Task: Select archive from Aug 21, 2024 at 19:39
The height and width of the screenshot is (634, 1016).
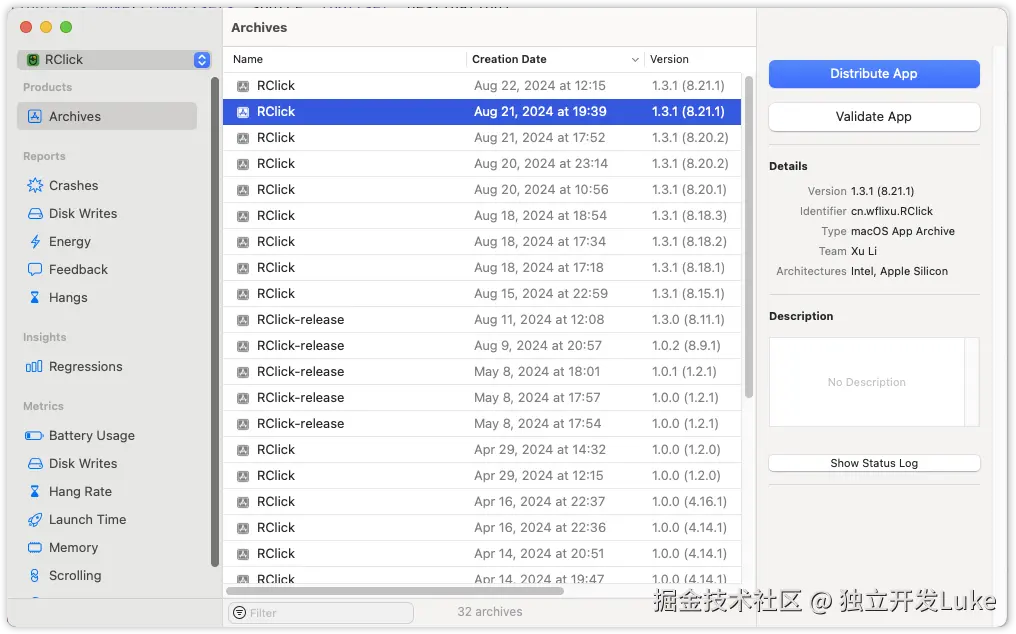Action: pos(481,112)
